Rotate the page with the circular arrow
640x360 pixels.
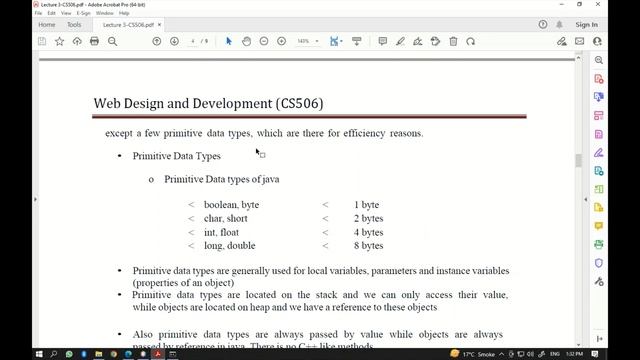[471, 41]
